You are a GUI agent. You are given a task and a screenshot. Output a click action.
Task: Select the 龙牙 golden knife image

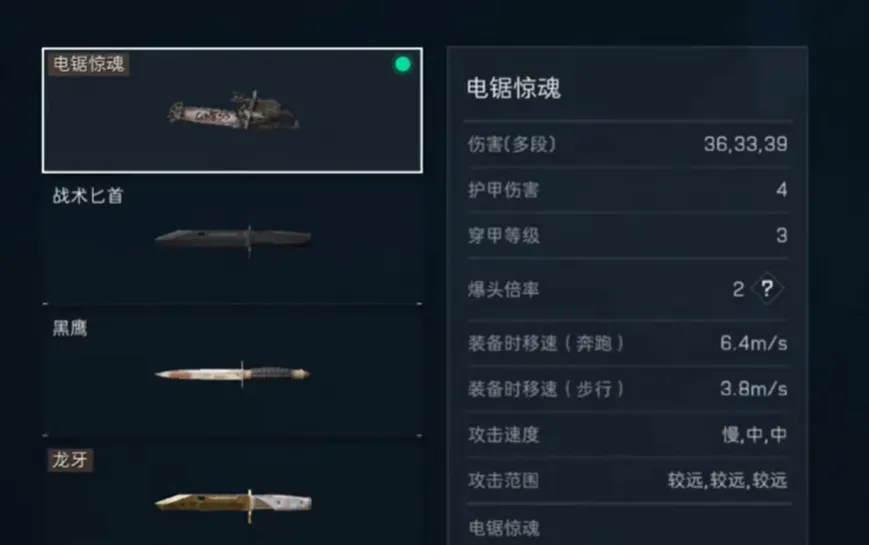pos(233,505)
